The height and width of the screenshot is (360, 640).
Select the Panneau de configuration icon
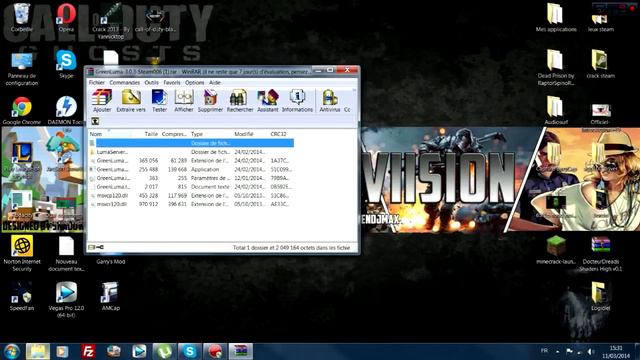[x=22, y=69]
